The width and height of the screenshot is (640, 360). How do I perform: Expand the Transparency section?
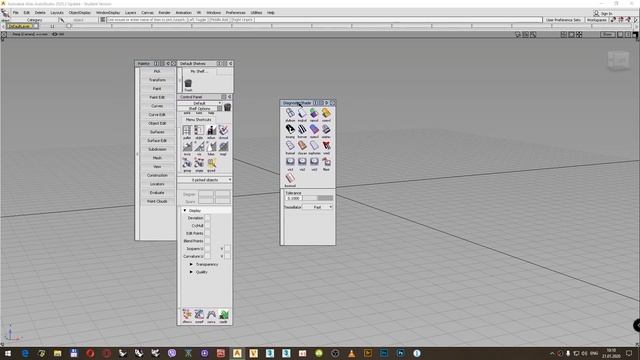(191, 264)
